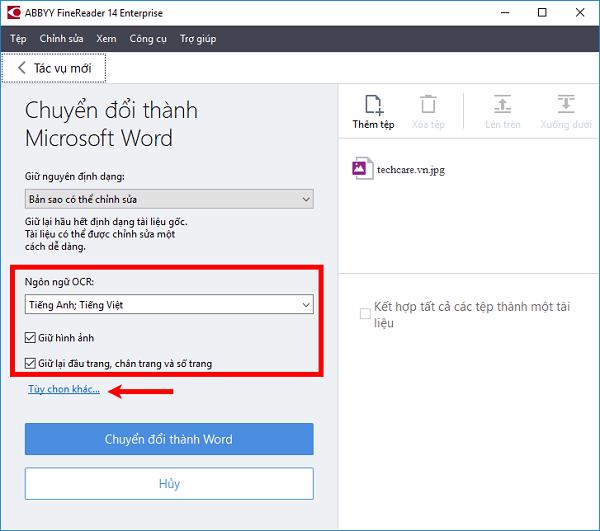Viewport: 600px width, 531px height.
Task: Open the Tùy chọn khác link
Action: point(63,390)
